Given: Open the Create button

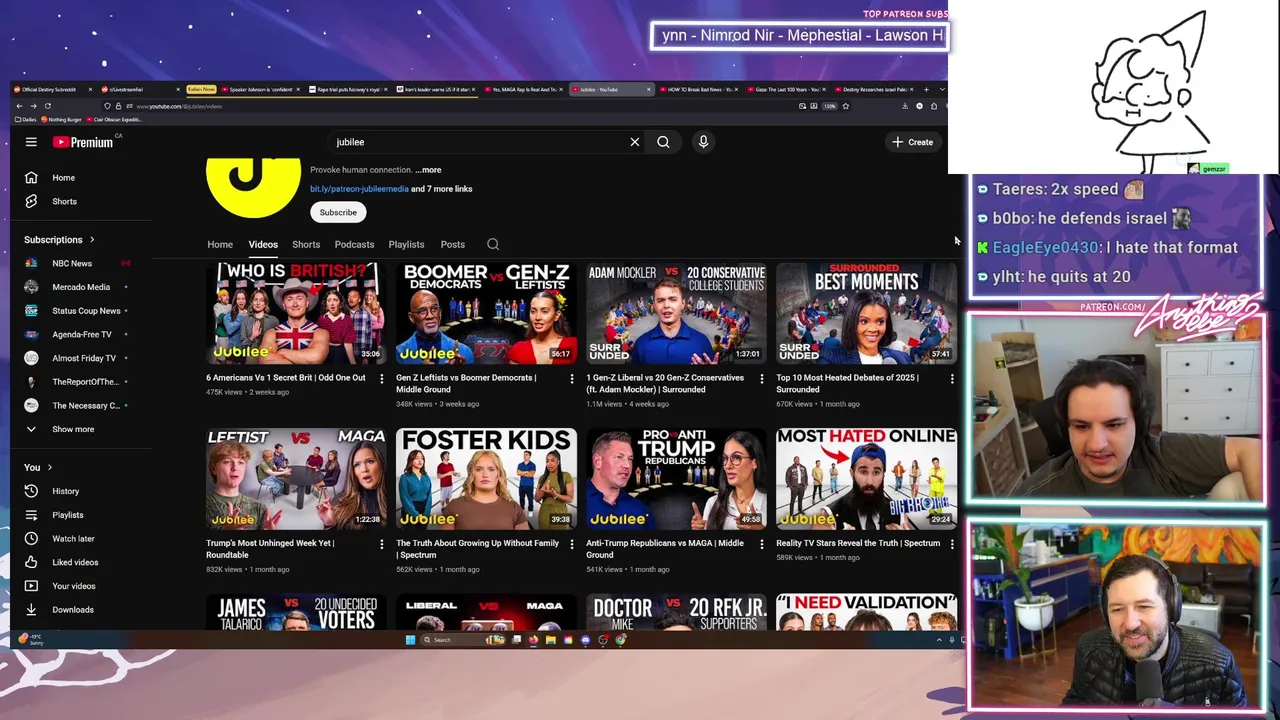Looking at the screenshot, I should click(912, 142).
